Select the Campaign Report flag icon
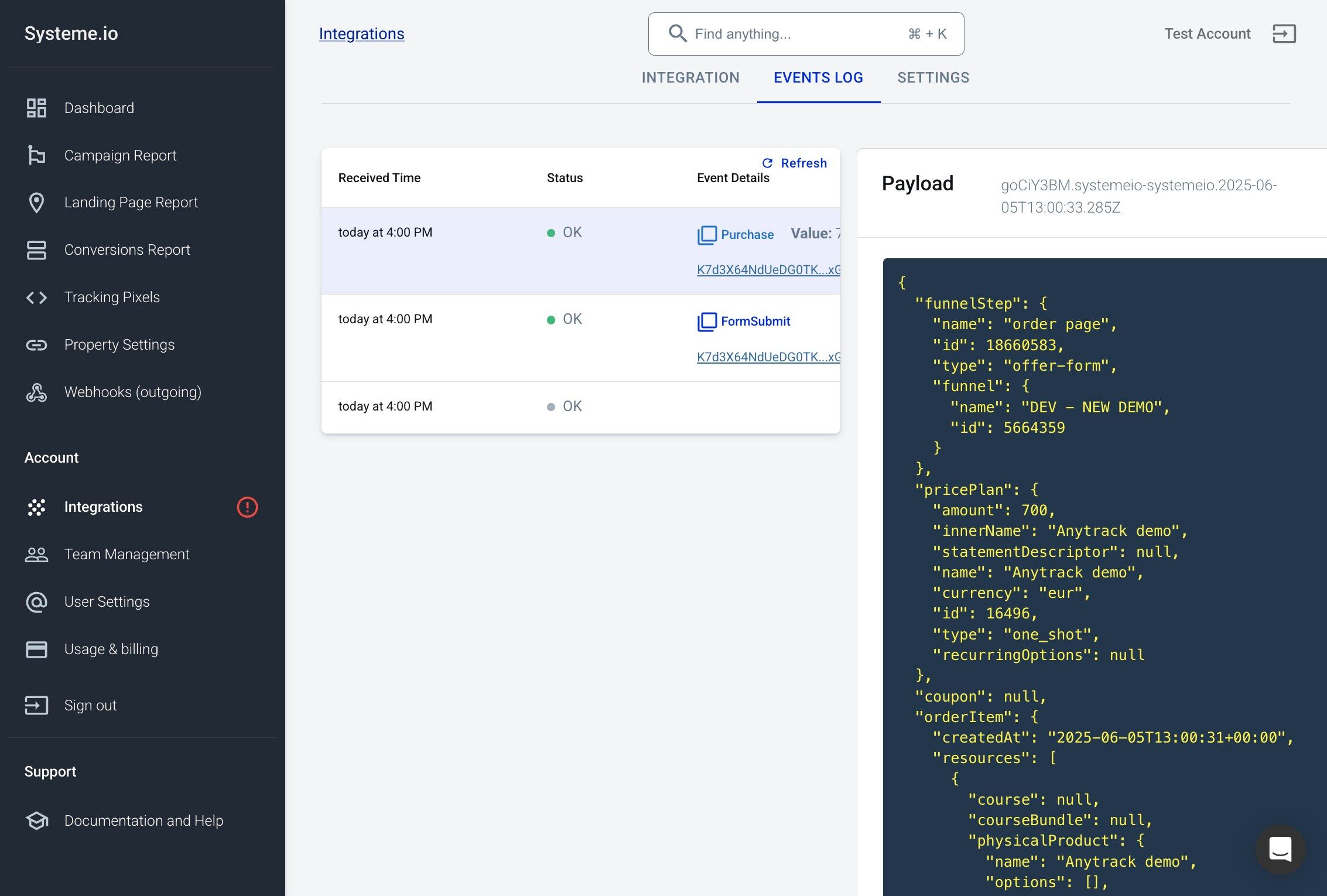Screen dimensions: 1327x896 [x=36, y=155]
